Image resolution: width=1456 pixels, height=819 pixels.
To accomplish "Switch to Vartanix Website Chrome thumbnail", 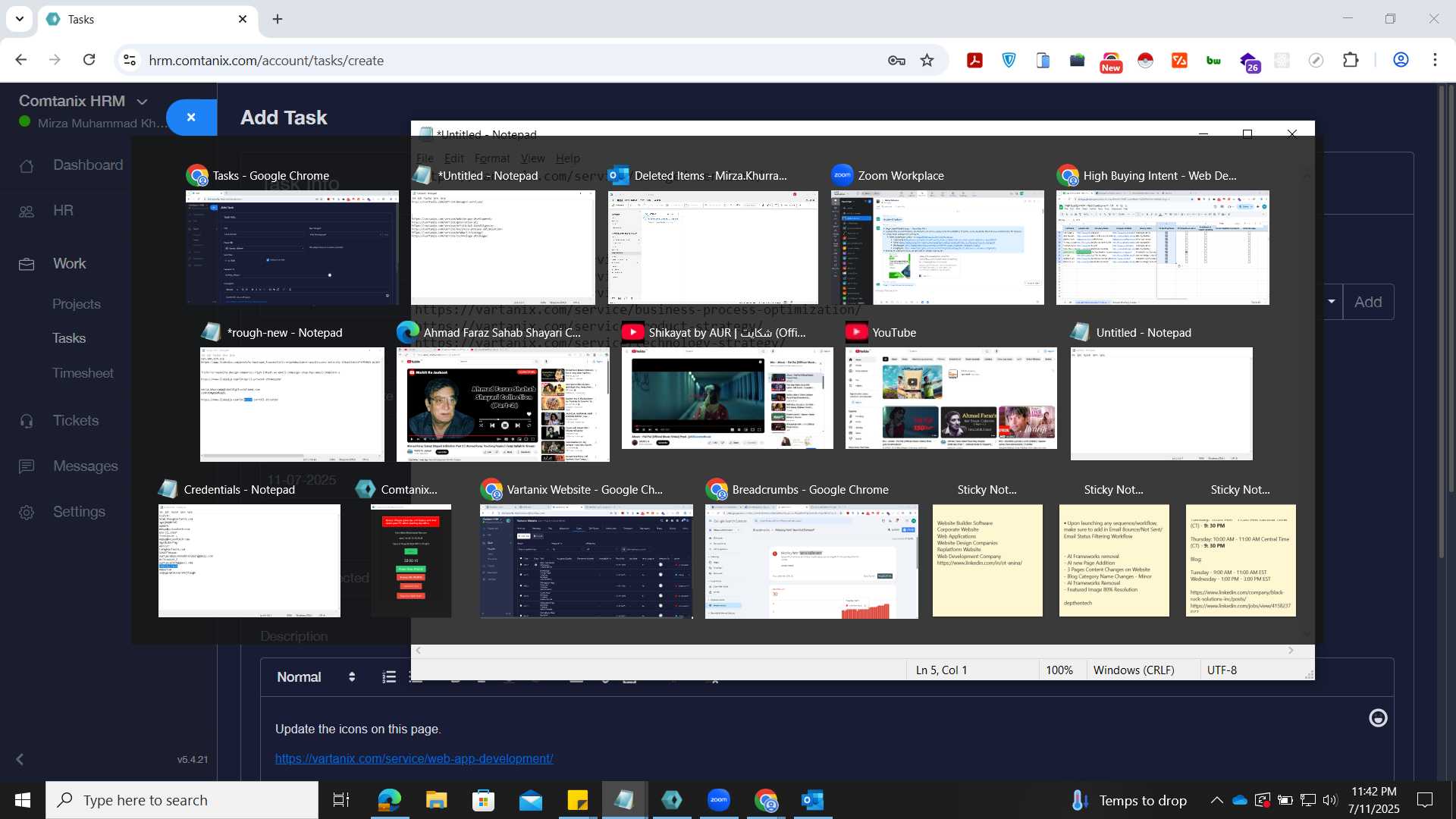I will click(x=586, y=561).
